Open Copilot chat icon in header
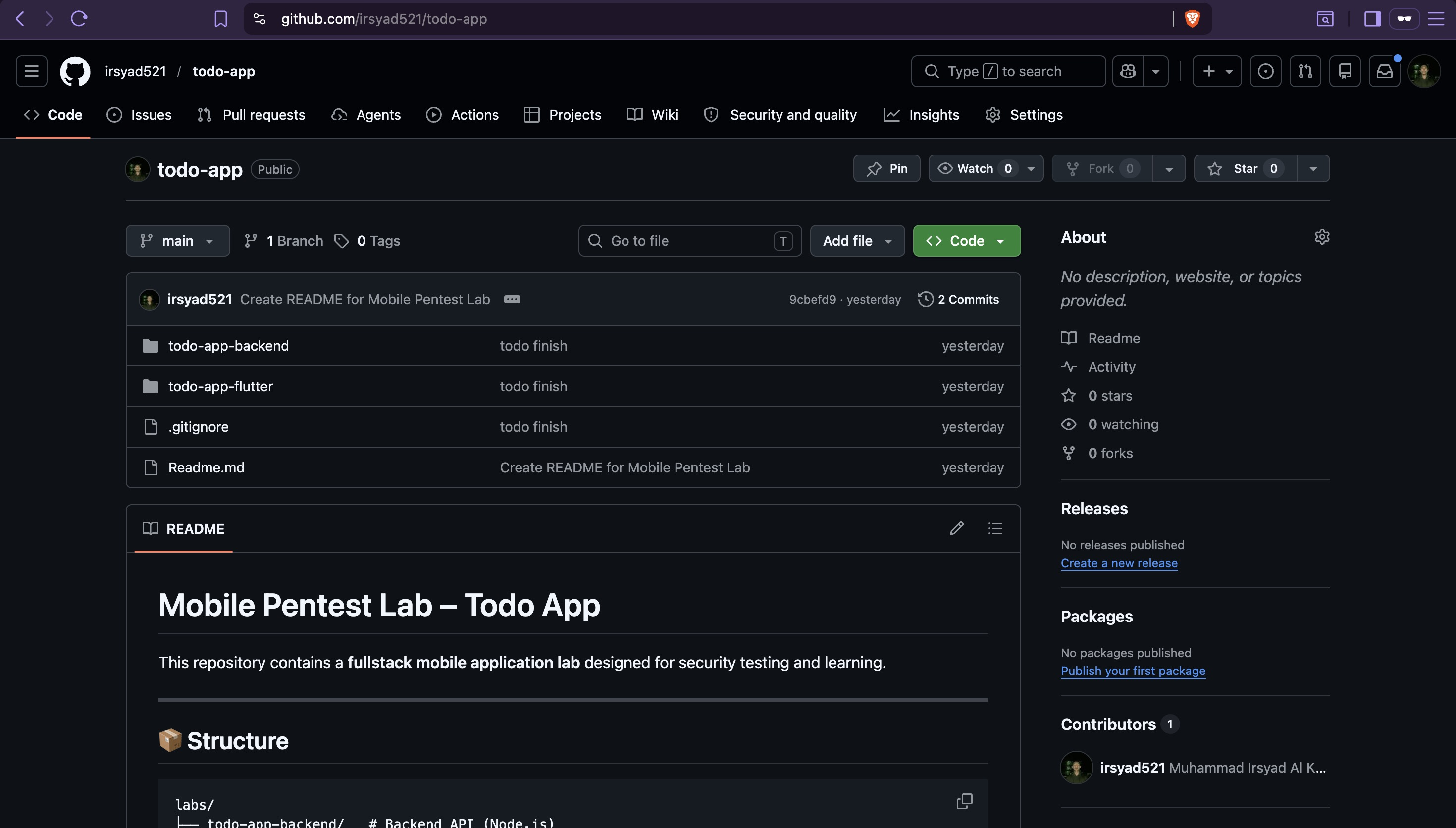1456x828 pixels. point(1128,71)
